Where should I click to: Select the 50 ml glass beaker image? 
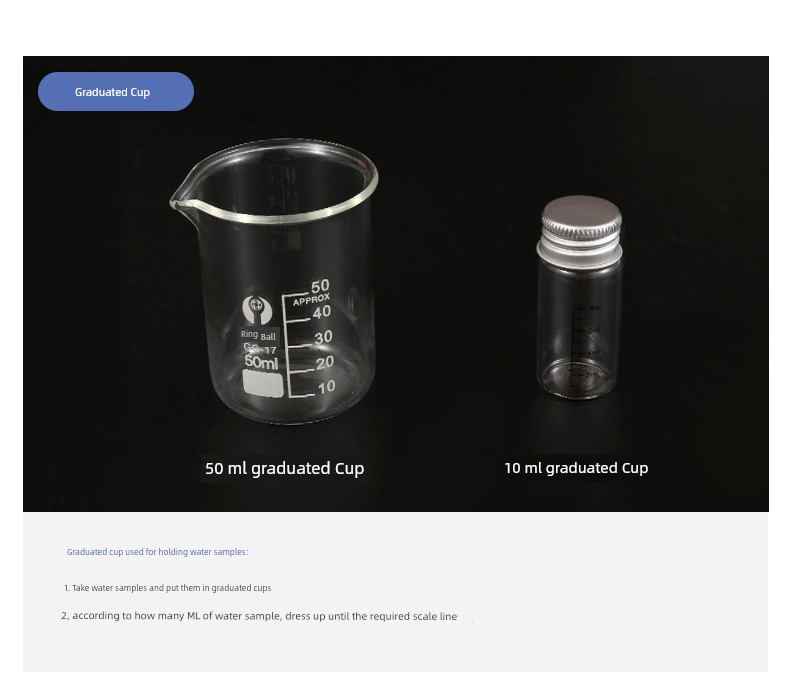[x=275, y=281]
